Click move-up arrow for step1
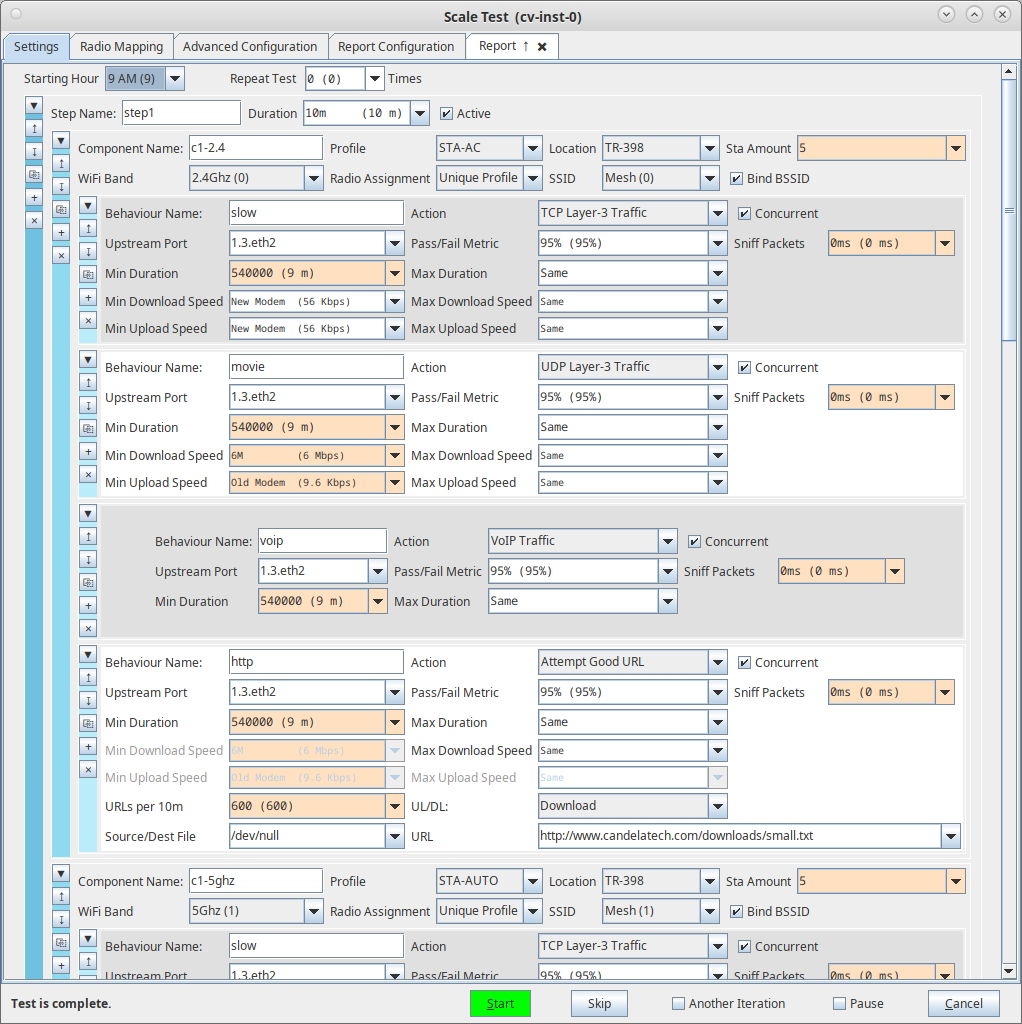Viewport: 1022px width, 1024px height. pos(34,129)
